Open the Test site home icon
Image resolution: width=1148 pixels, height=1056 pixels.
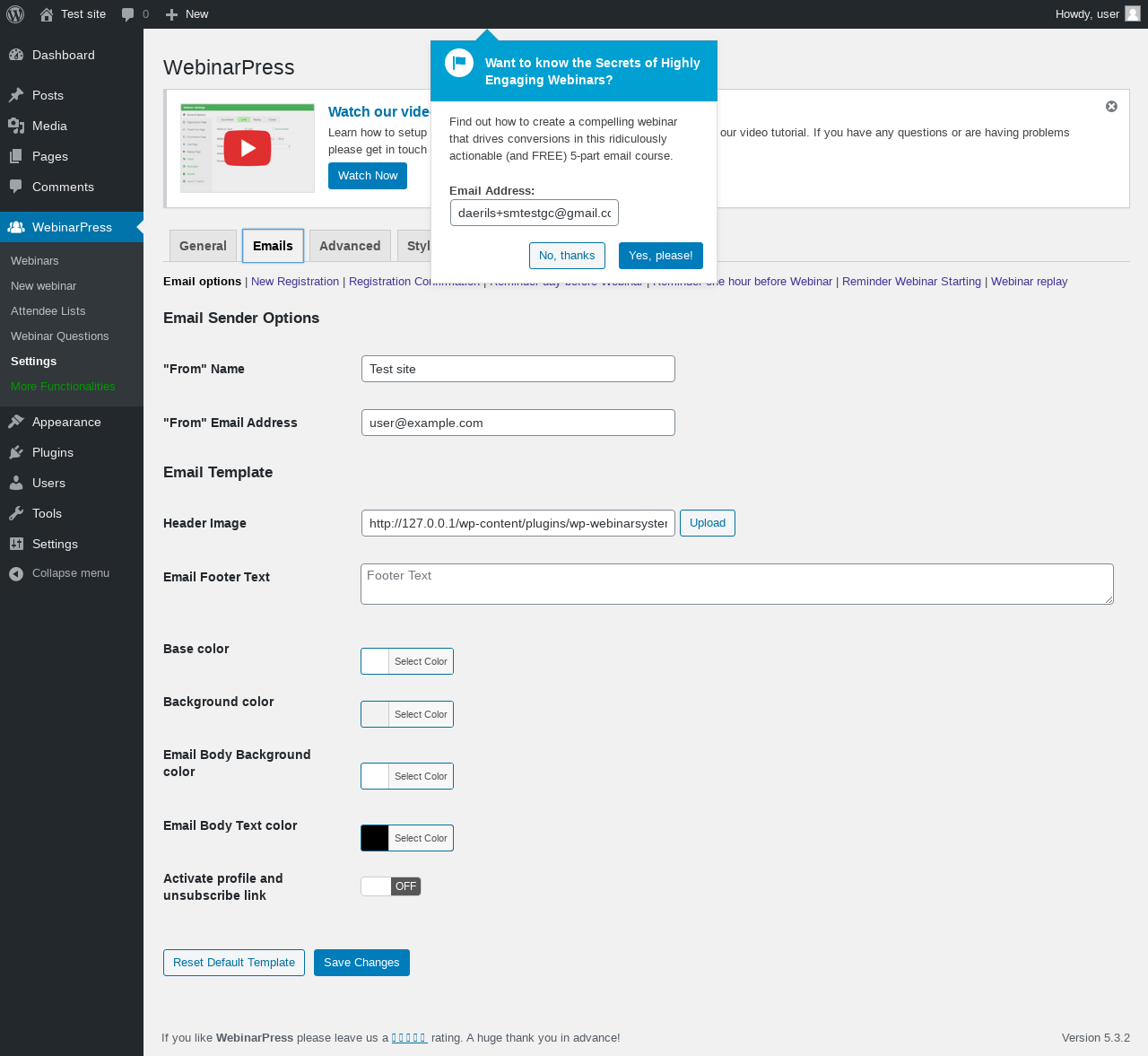point(47,14)
